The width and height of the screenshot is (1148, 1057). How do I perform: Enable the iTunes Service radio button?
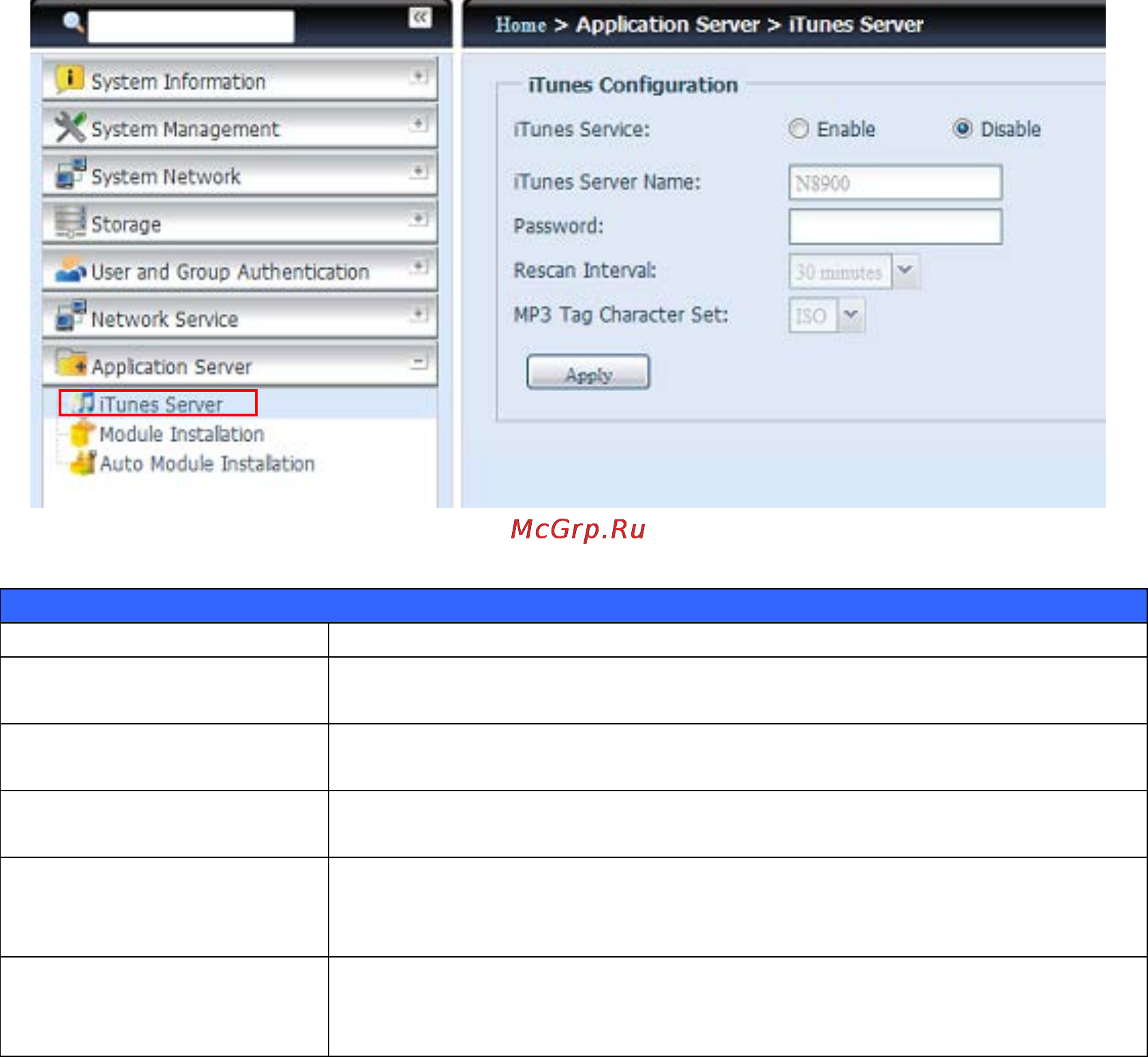pos(798,129)
